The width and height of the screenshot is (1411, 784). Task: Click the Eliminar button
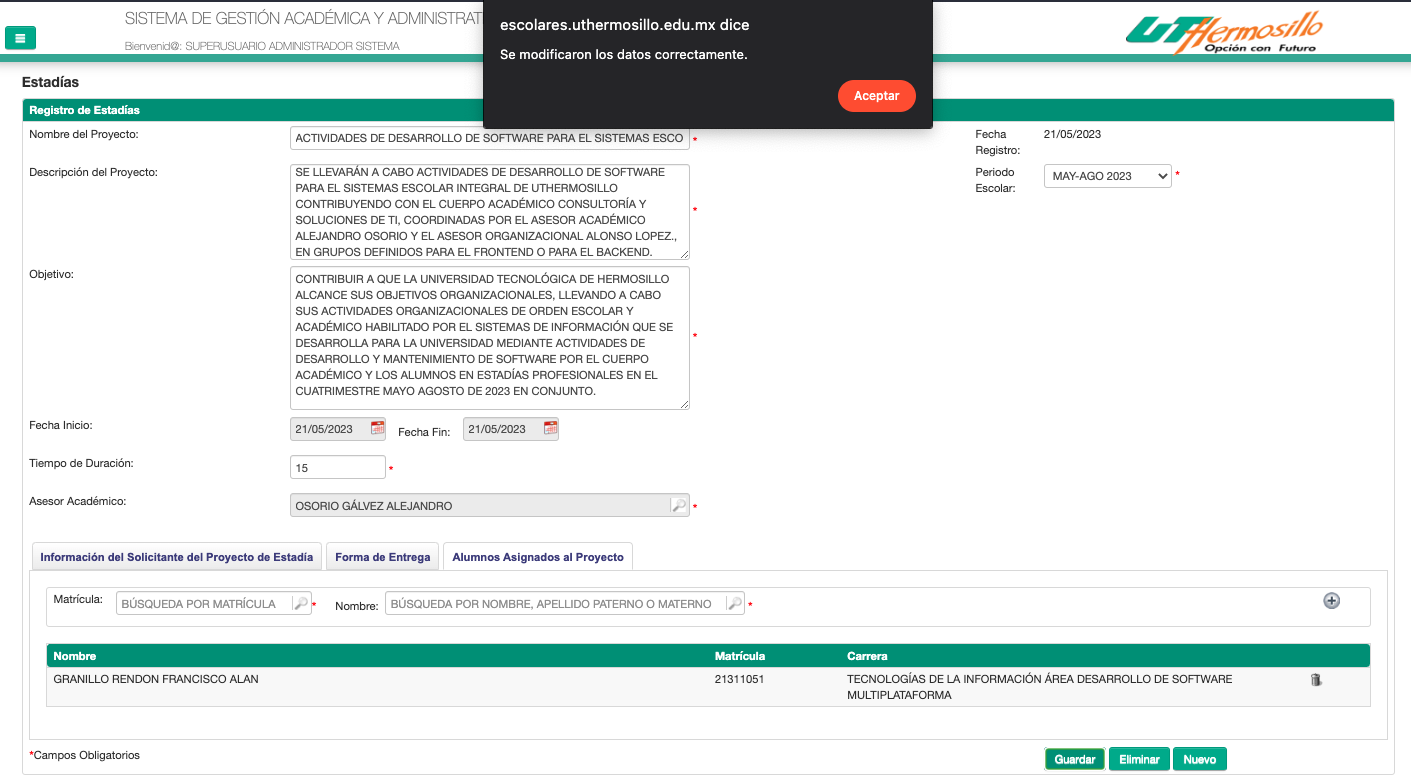tap(1139, 760)
